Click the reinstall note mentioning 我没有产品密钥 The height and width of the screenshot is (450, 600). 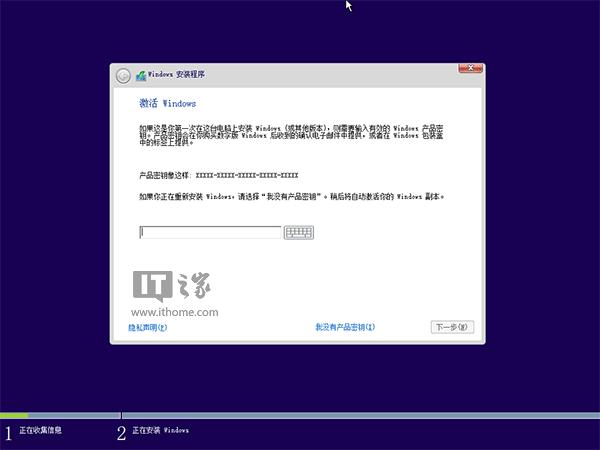pyautogui.click(x=292, y=197)
